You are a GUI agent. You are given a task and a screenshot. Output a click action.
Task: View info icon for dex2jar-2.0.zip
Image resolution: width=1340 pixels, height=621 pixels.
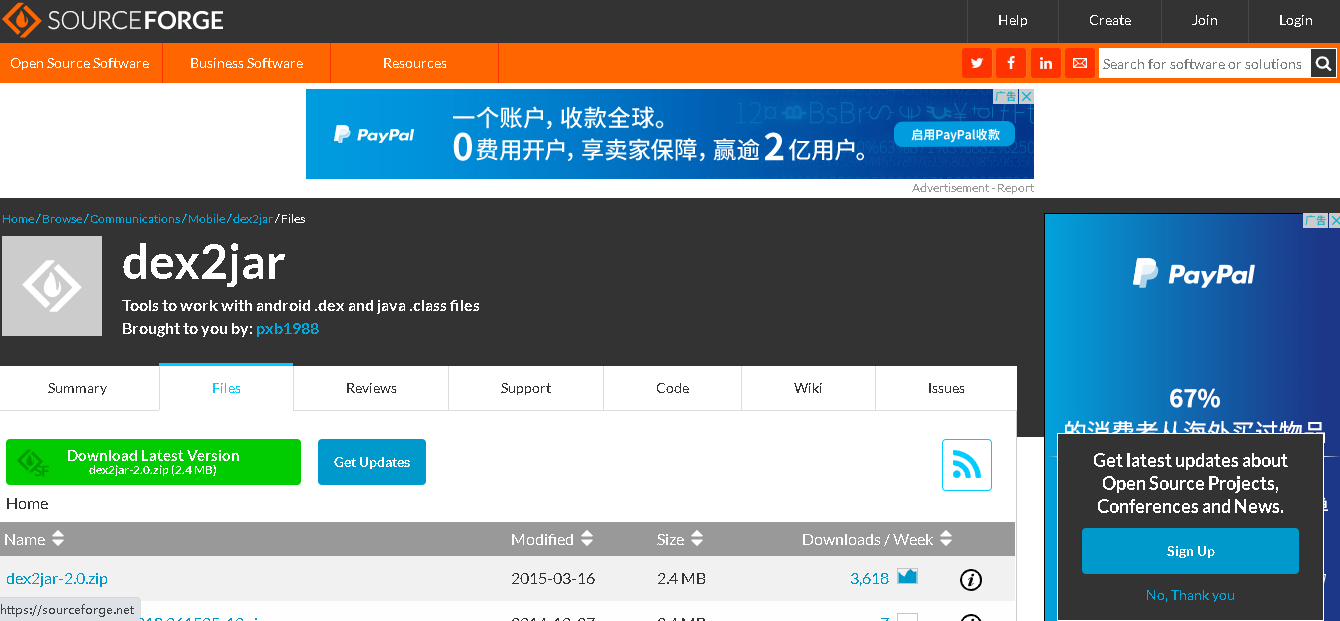[970, 579]
